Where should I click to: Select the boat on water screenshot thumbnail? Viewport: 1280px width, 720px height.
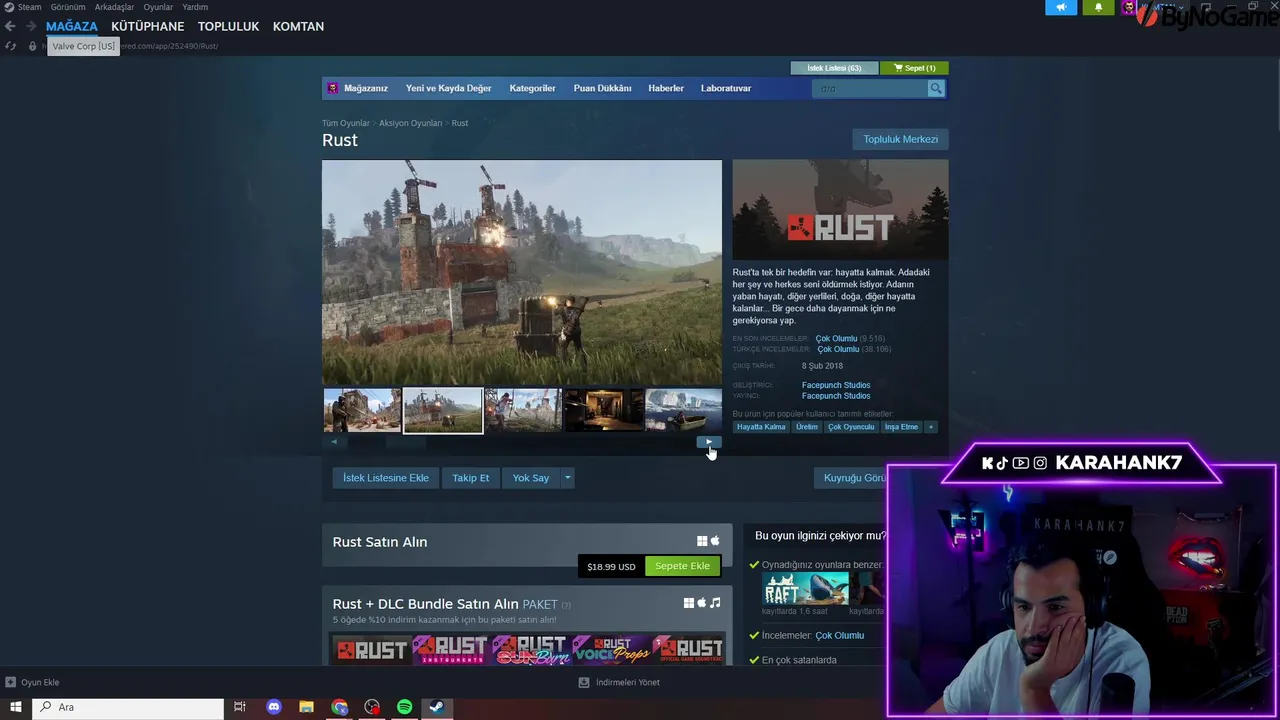683,411
